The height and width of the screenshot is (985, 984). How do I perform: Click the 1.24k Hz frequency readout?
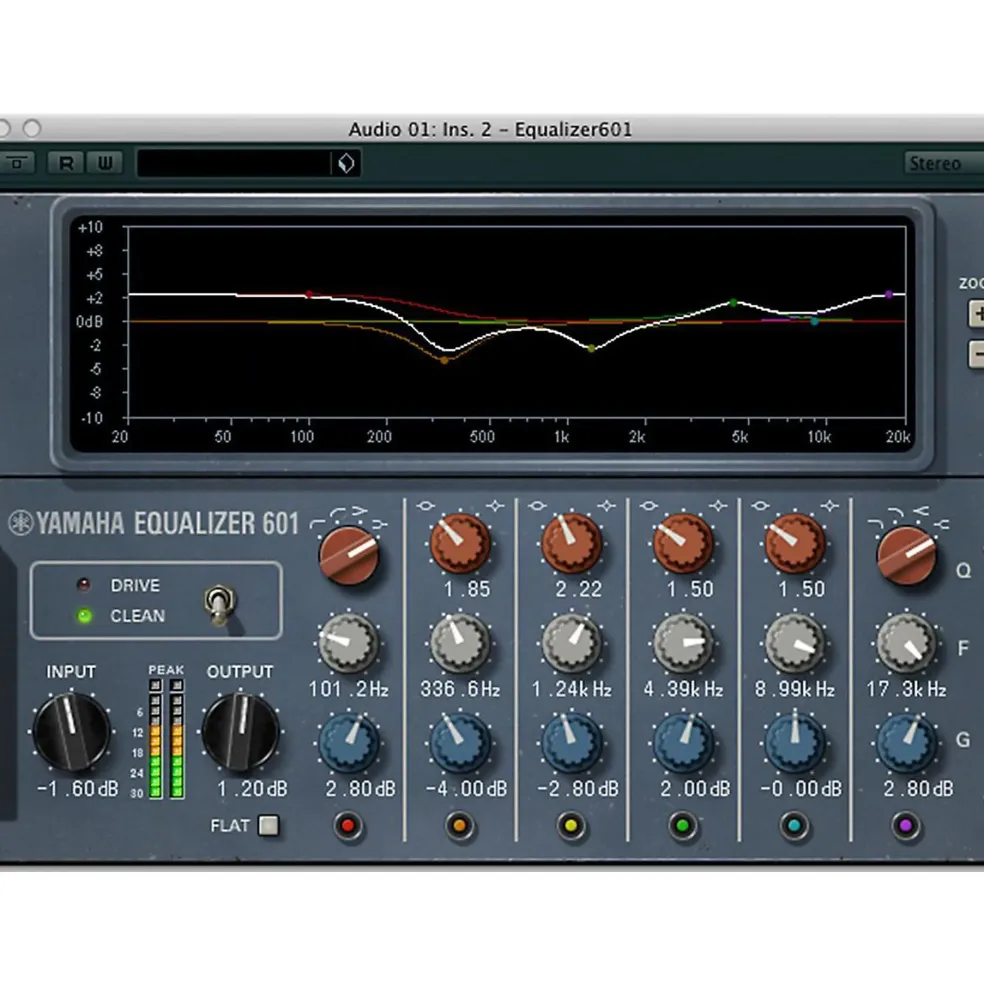572,690
